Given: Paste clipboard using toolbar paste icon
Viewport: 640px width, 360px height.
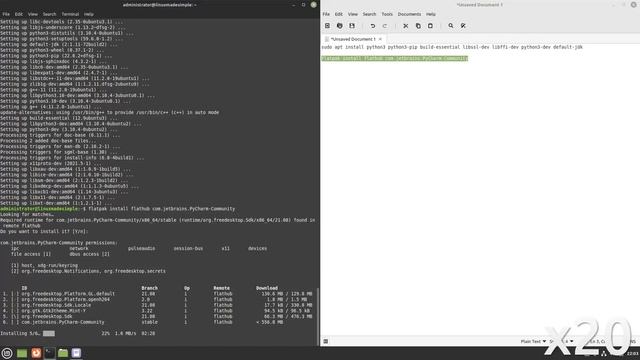Looking at the screenshot, I should click(x=430, y=26).
